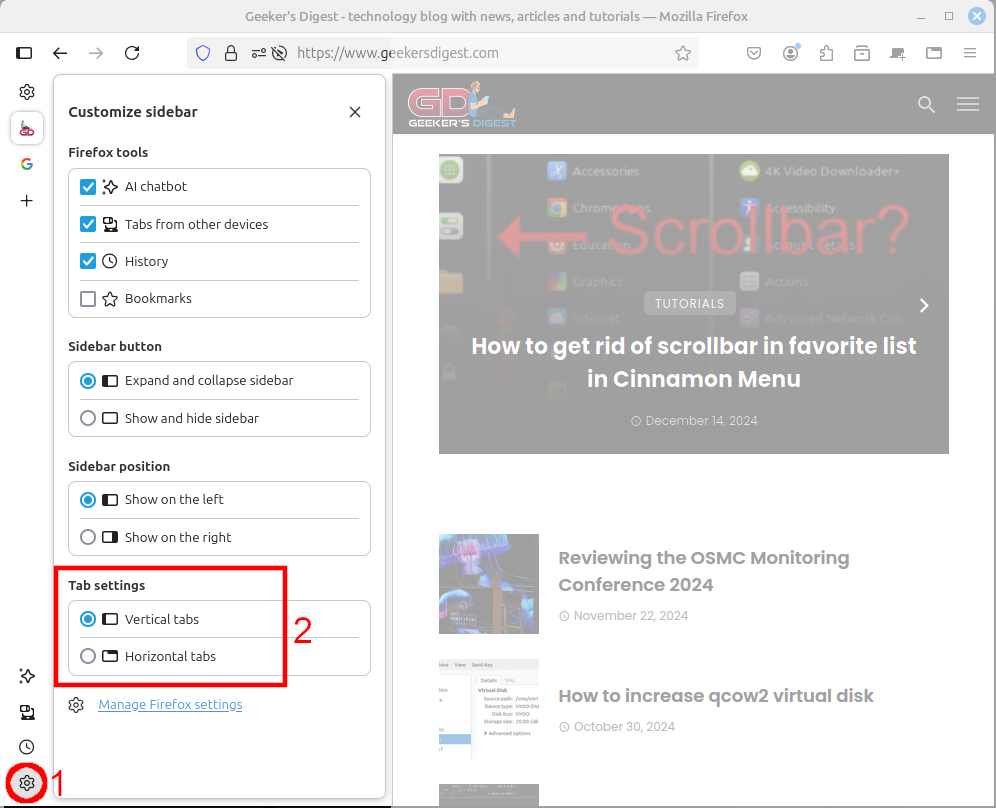
Task: Expand the Geeker's Digest site menu
Action: (x=967, y=104)
